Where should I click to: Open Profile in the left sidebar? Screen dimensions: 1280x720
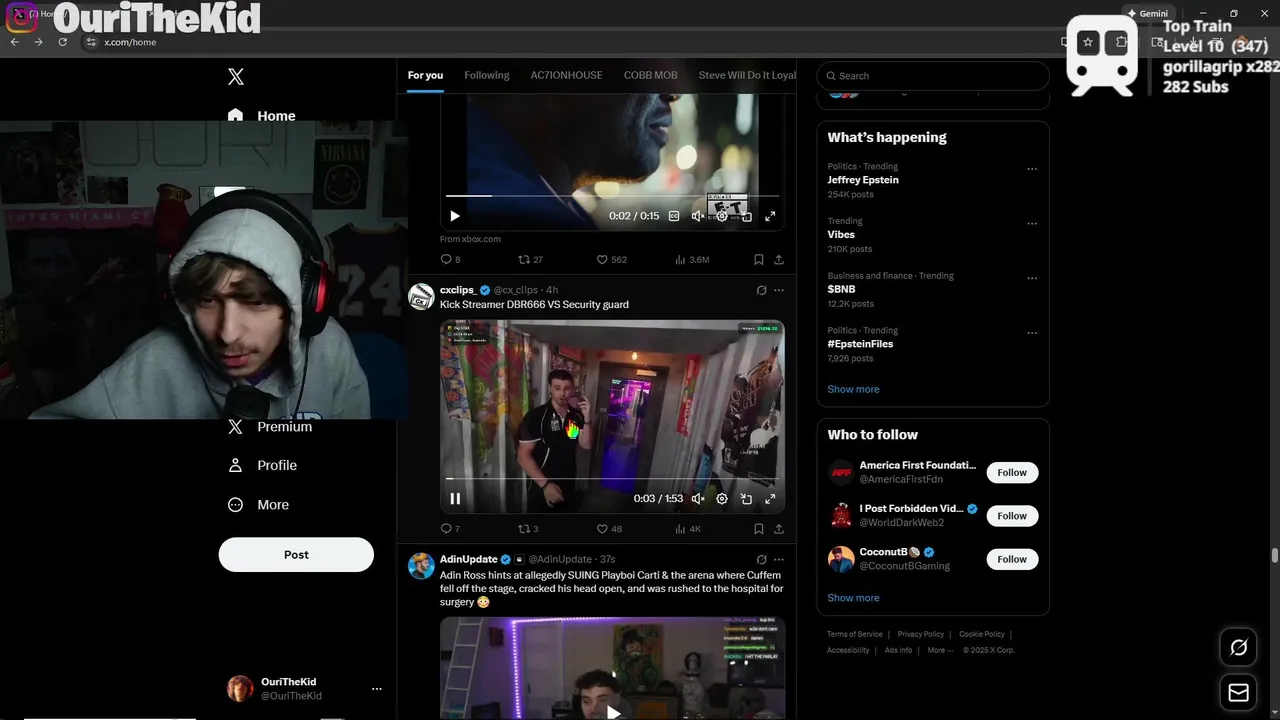262,466
